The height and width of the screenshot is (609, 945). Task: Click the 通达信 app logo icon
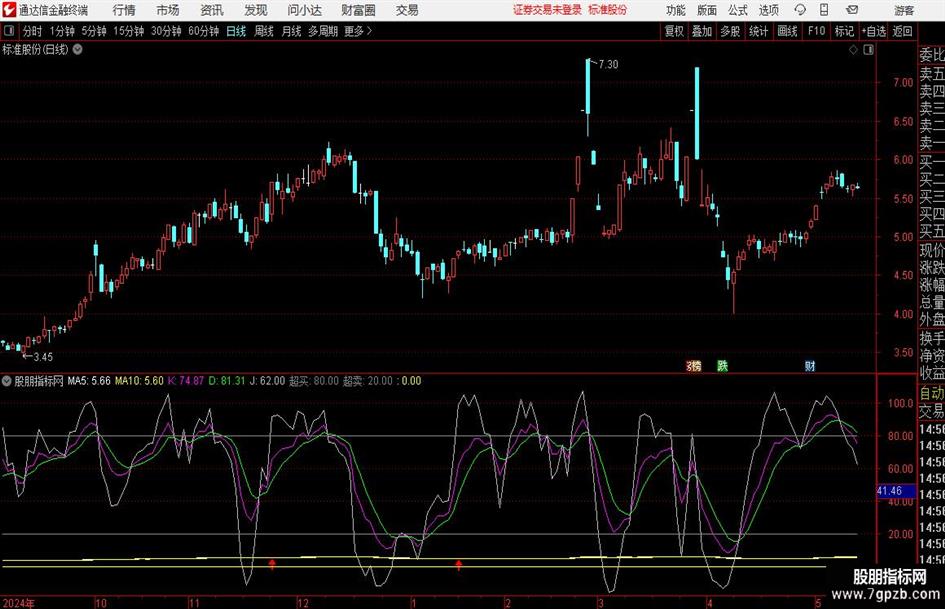tap(9, 10)
